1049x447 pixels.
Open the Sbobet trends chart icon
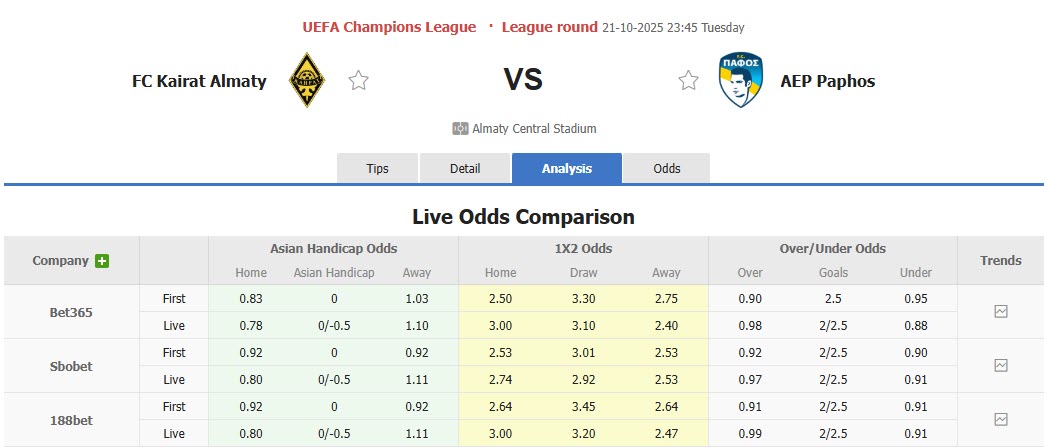[x=1001, y=366]
